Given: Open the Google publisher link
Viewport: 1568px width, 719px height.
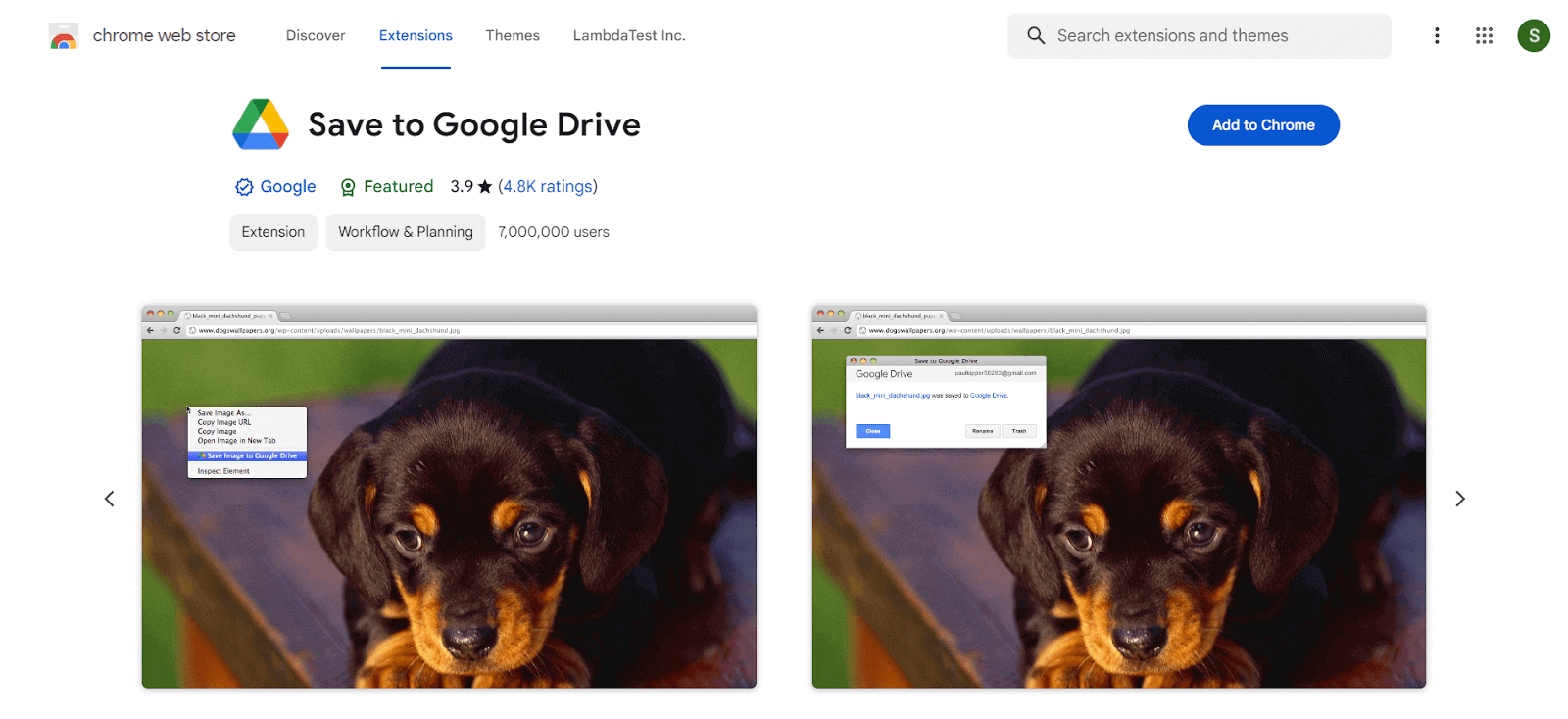Looking at the screenshot, I should [x=288, y=186].
